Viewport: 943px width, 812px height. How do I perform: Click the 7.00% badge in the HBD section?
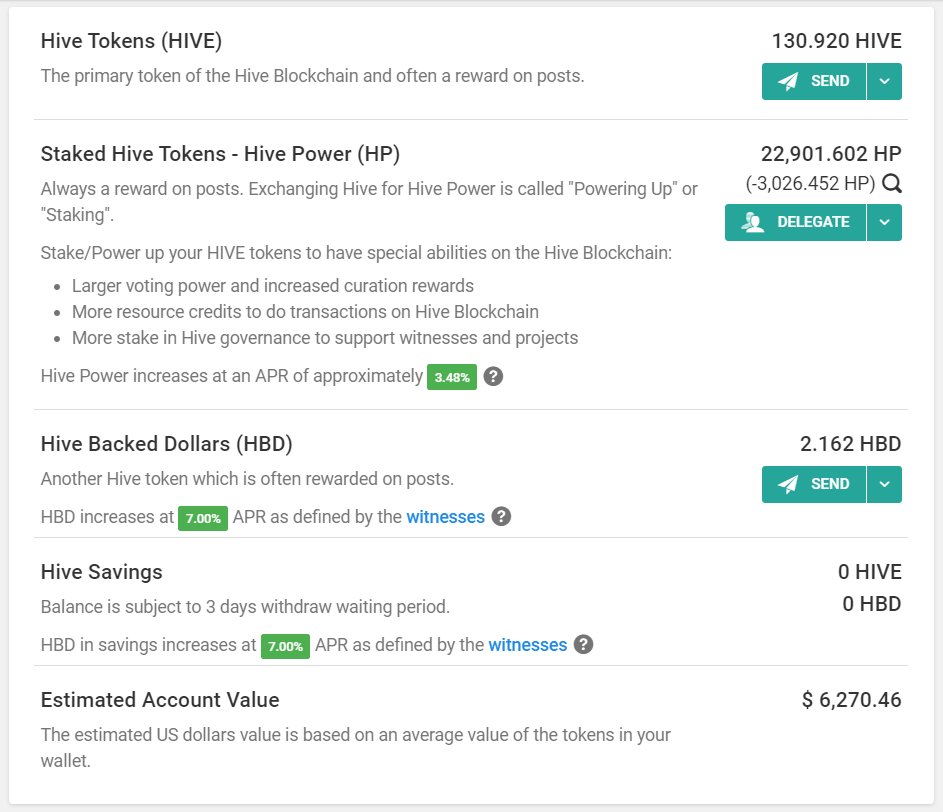coord(203,518)
